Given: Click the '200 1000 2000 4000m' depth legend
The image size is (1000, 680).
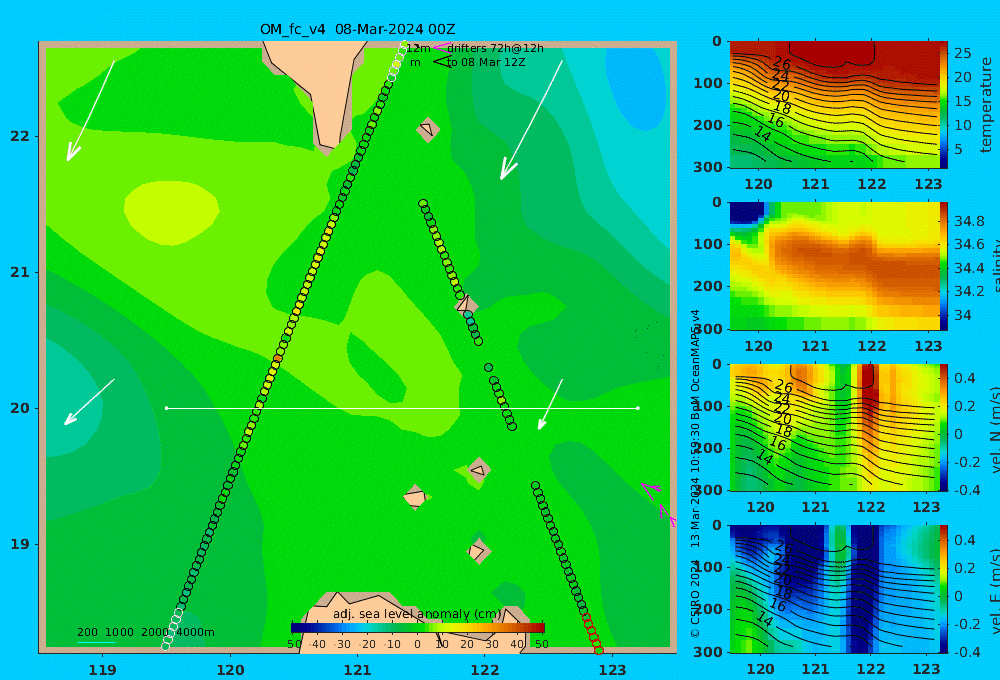Looking at the screenshot, I should click(145, 632).
